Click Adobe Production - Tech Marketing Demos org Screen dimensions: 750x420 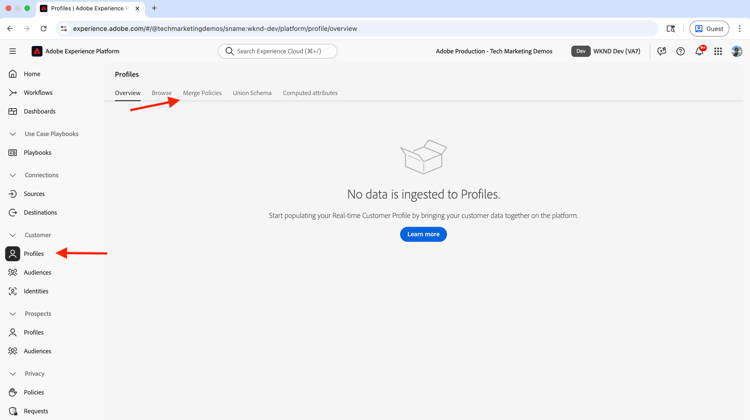pos(494,51)
